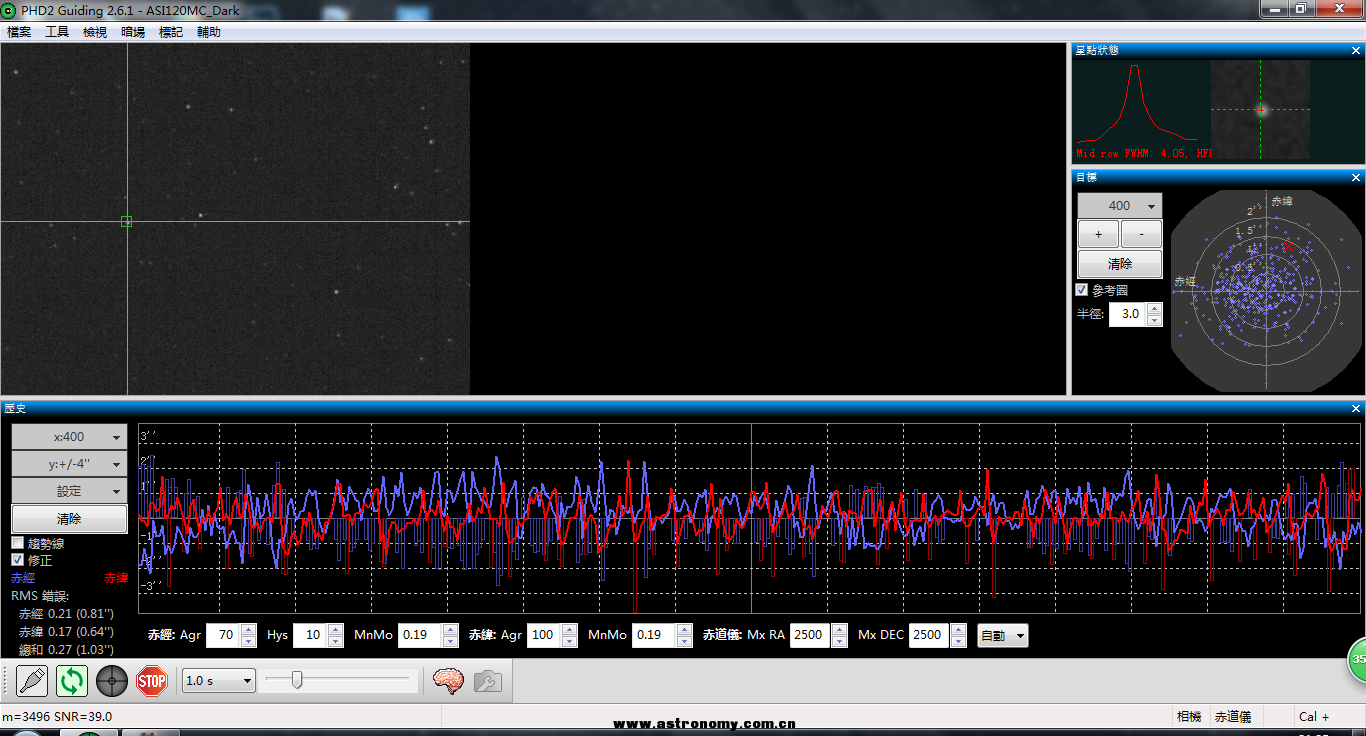Click 清除 button in target panel
This screenshot has width=1366, height=736.
pyautogui.click(x=1120, y=264)
